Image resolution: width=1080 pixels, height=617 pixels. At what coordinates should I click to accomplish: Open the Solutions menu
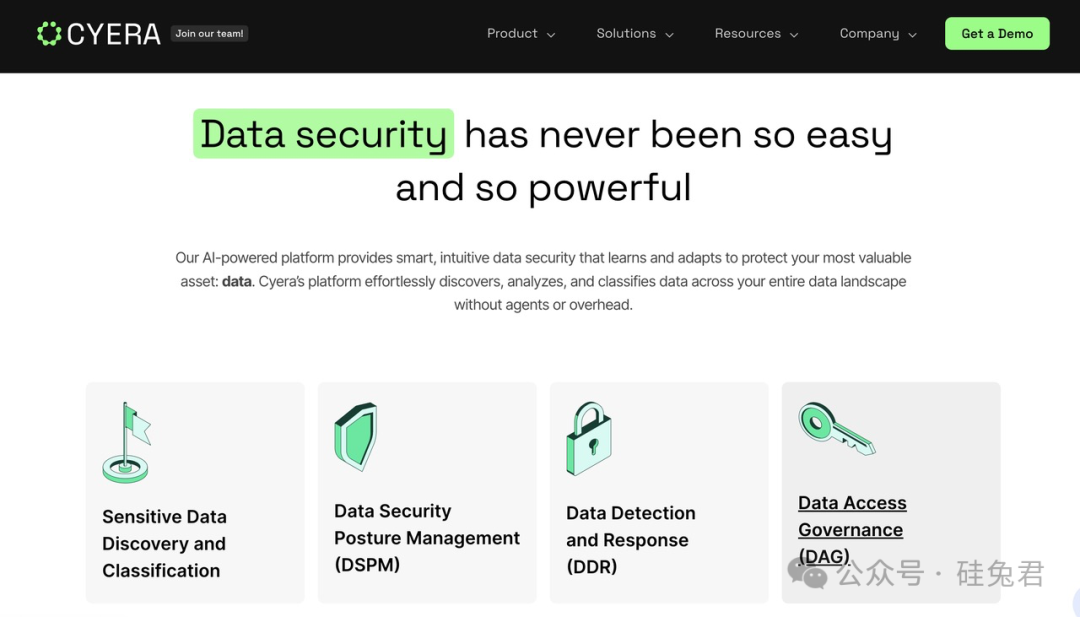(x=626, y=34)
